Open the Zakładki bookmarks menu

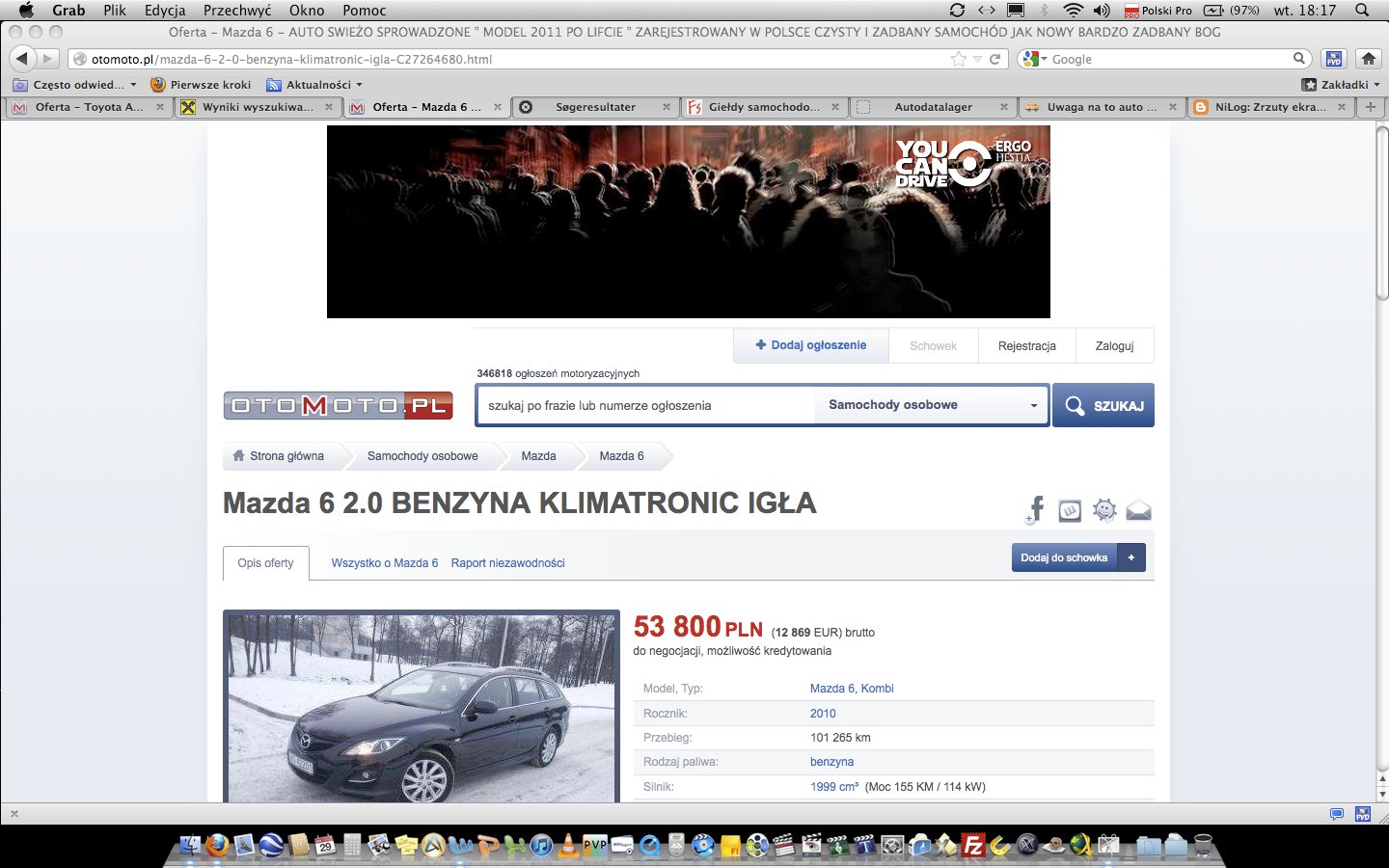tap(1341, 85)
